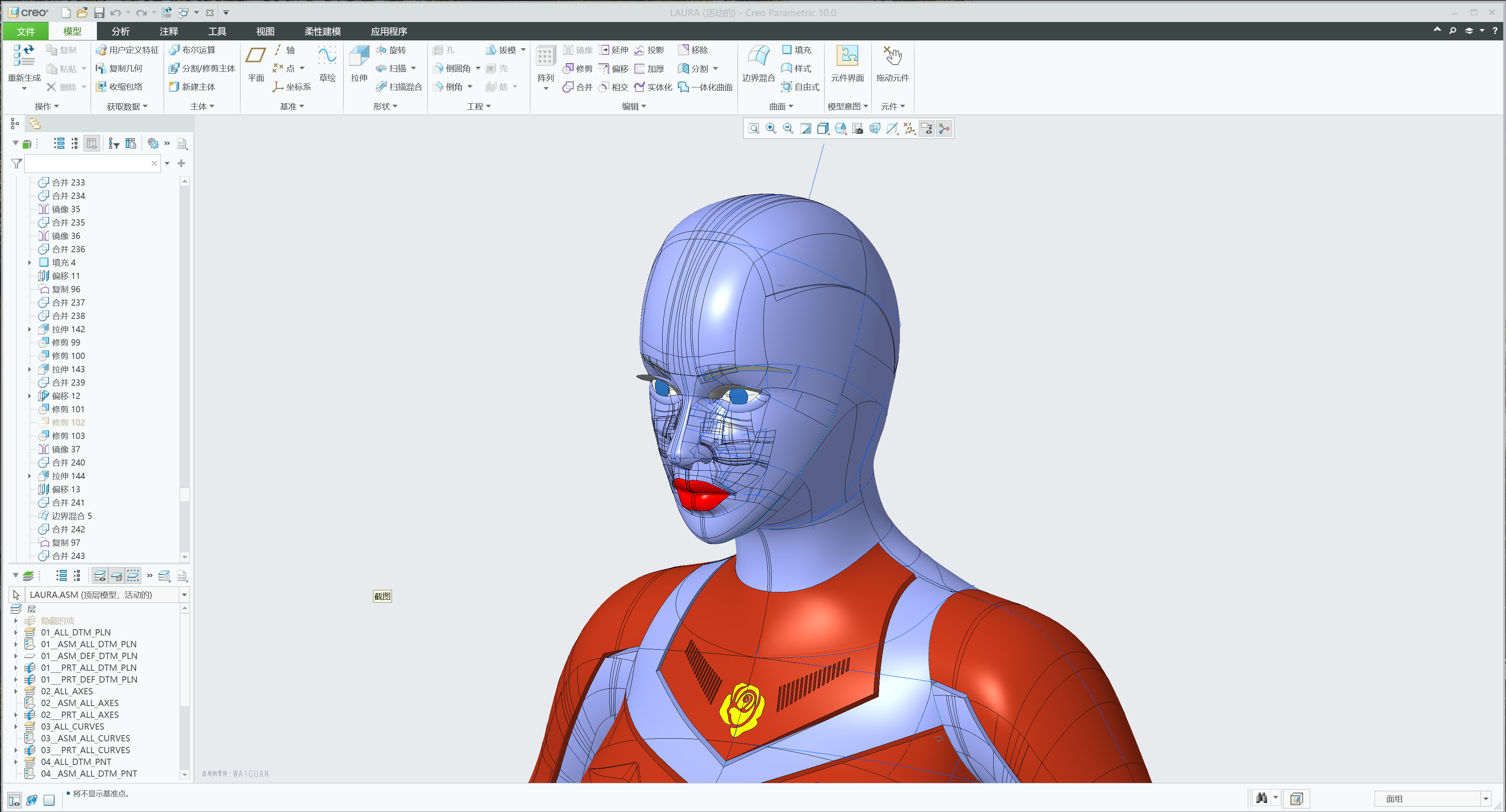Open the 文件 menu
1506x812 pixels.
point(25,31)
